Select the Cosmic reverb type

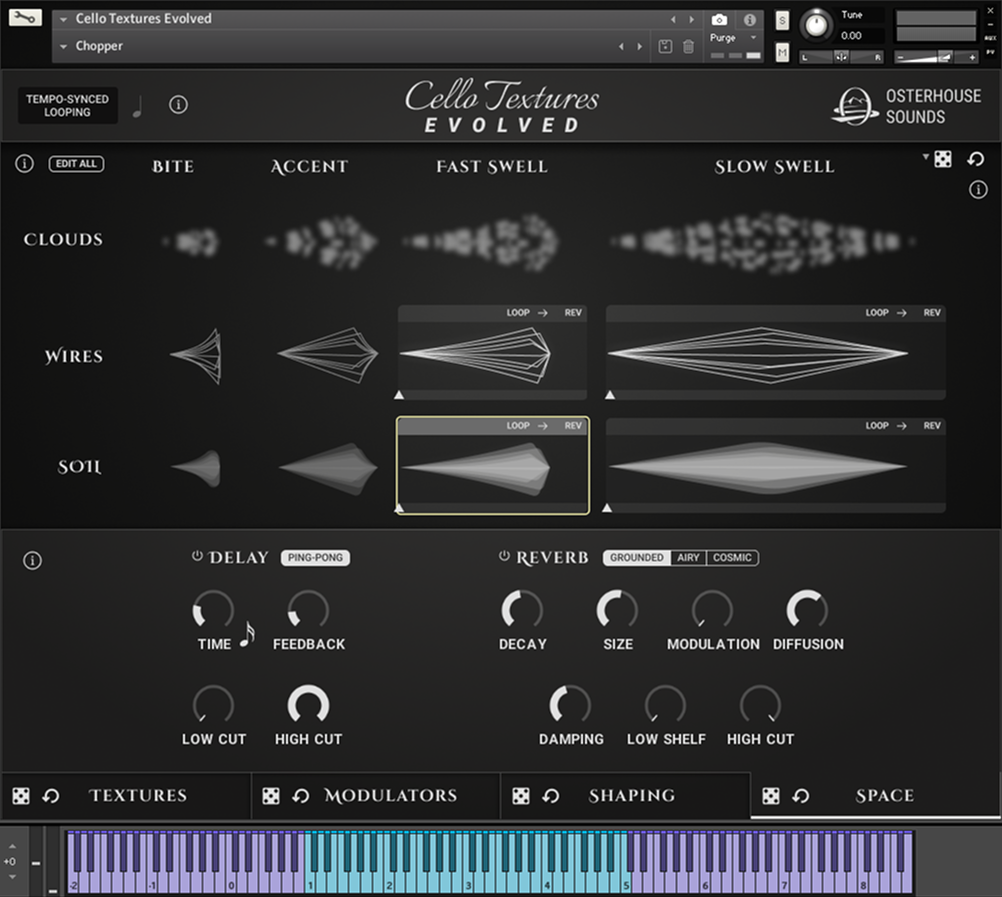coord(732,558)
